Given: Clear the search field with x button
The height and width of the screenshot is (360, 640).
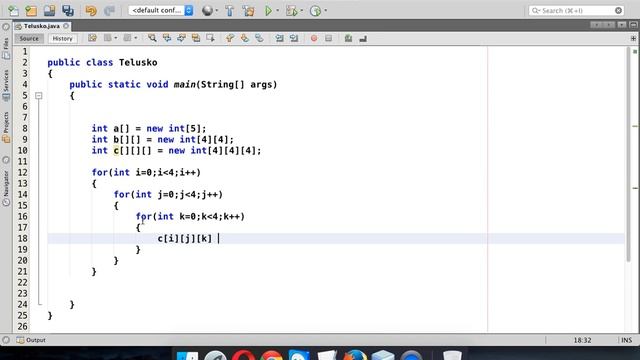Looking at the screenshot, I should click(x=618, y=11).
